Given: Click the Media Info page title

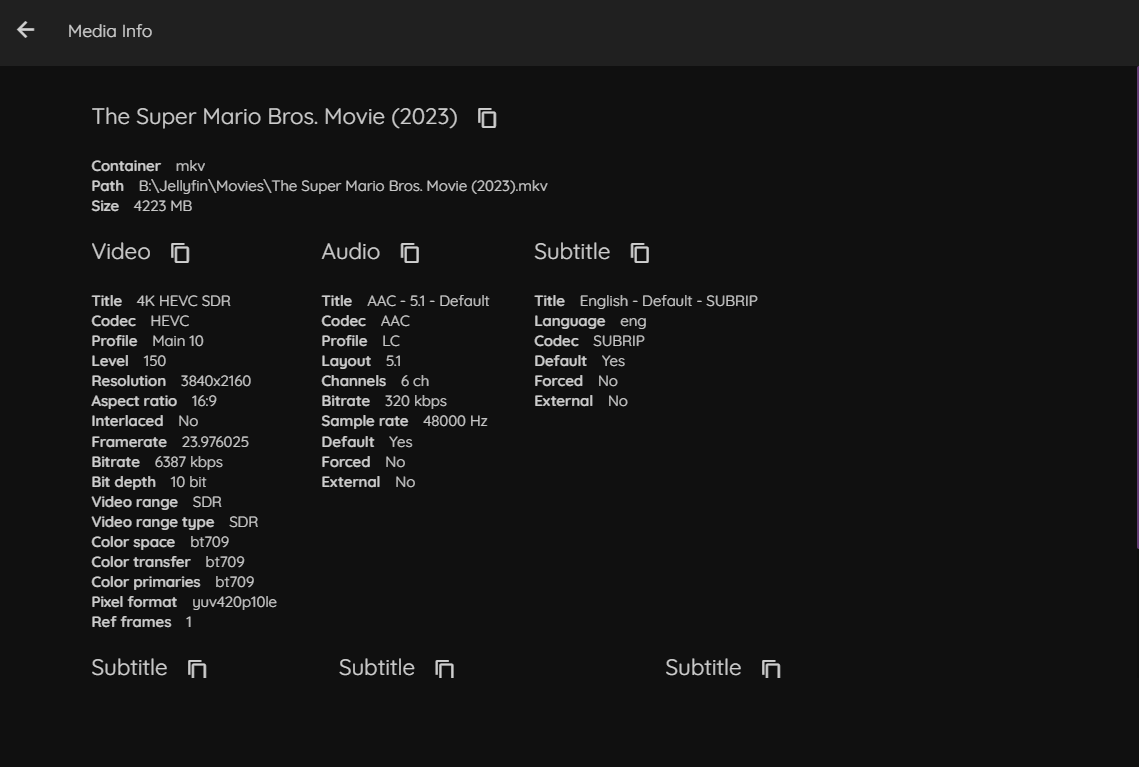Looking at the screenshot, I should tap(110, 31).
